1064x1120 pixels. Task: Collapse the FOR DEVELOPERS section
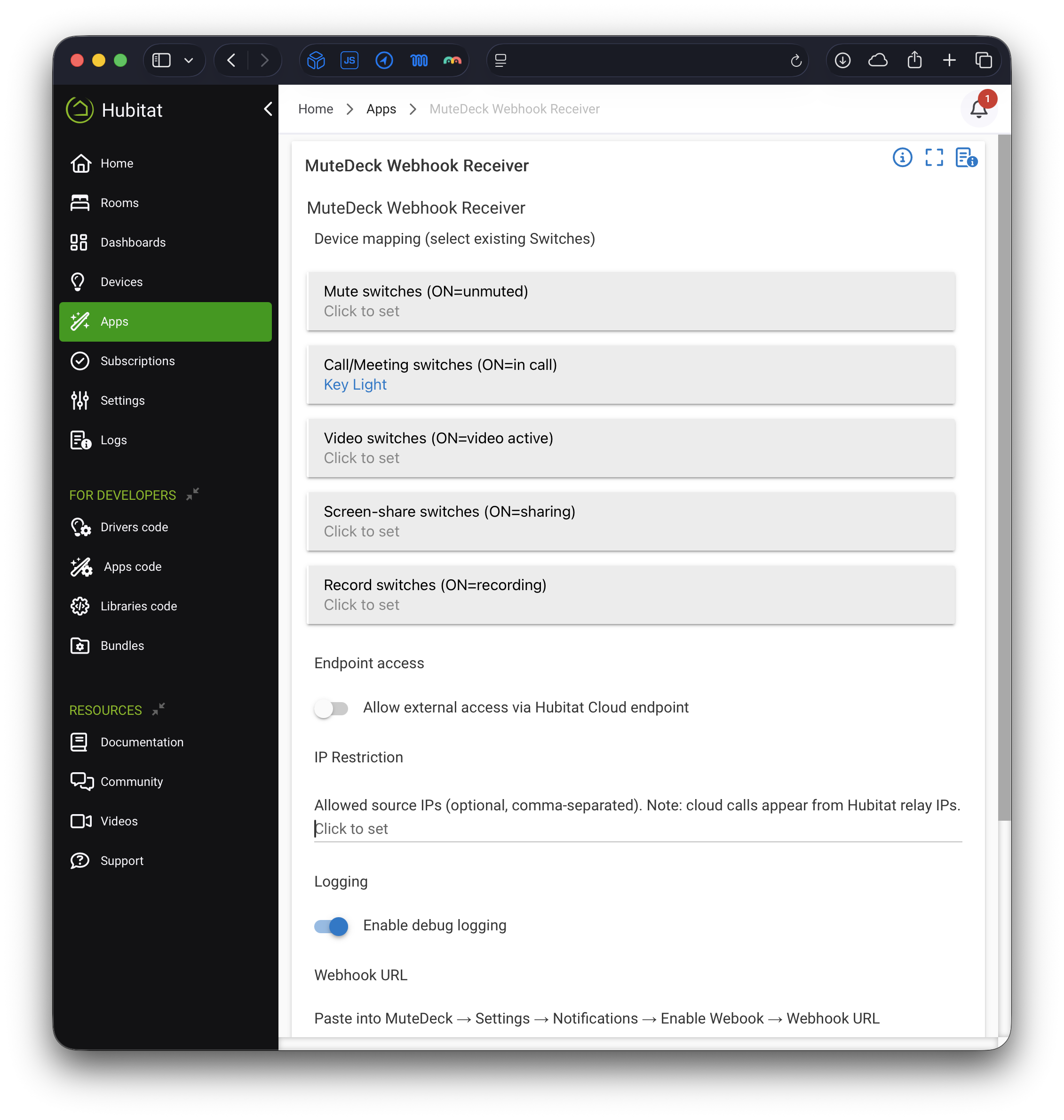coord(192,493)
